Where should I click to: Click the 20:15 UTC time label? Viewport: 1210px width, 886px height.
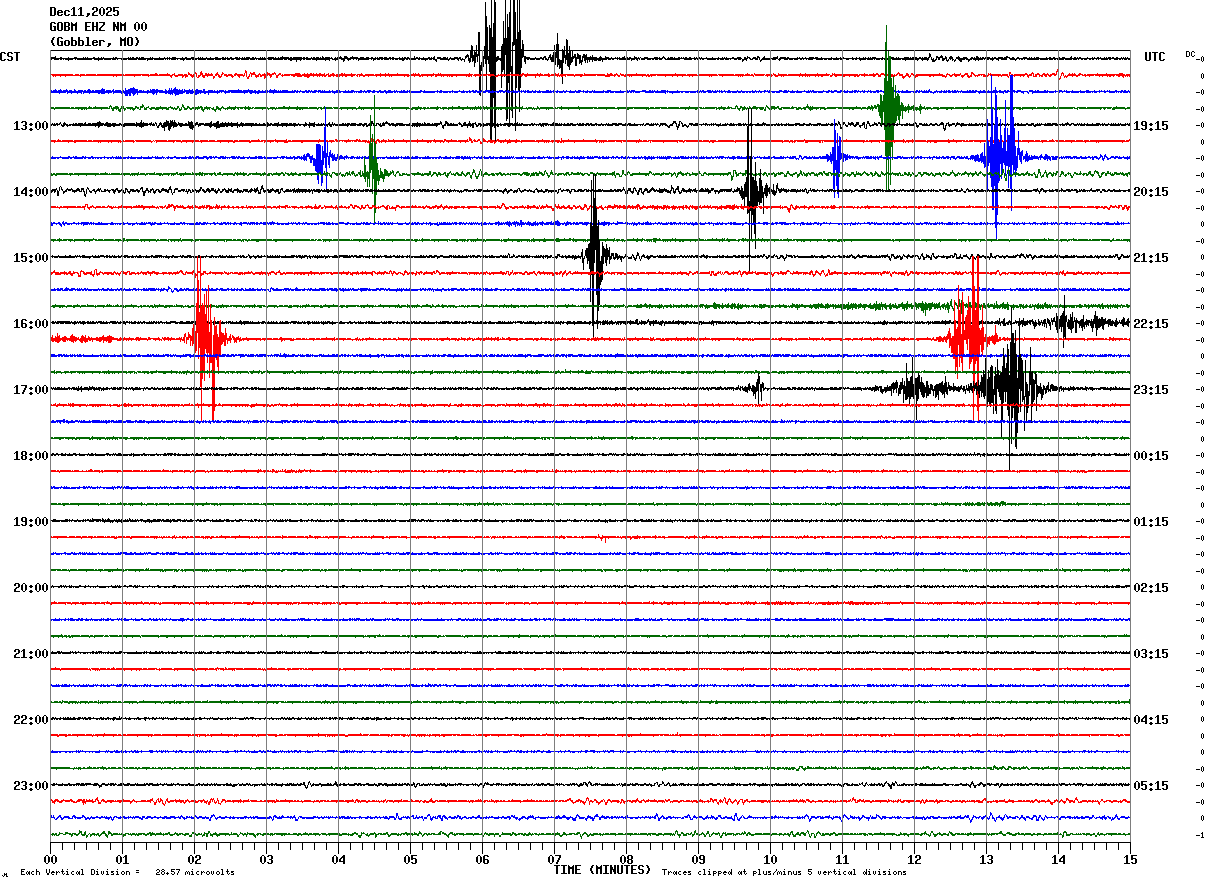click(x=1150, y=192)
